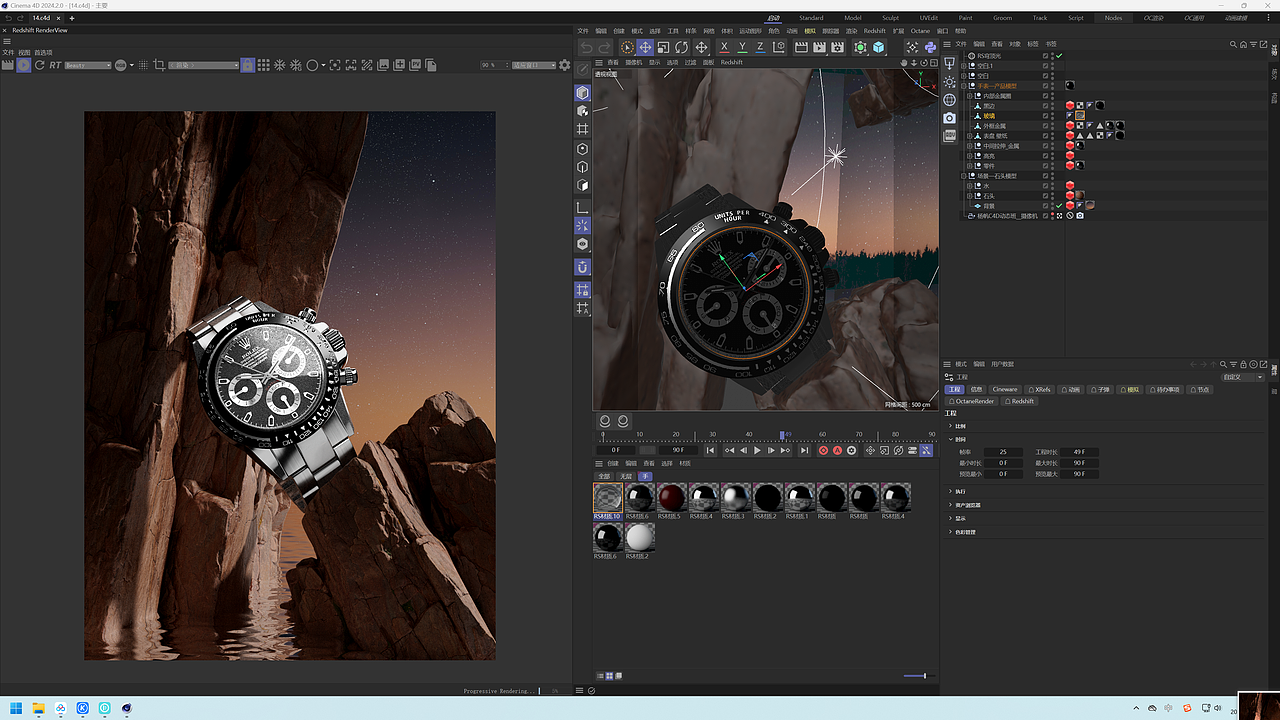Open the Python script icon in toolbar
The width and height of the screenshot is (1280, 720).
930,47
